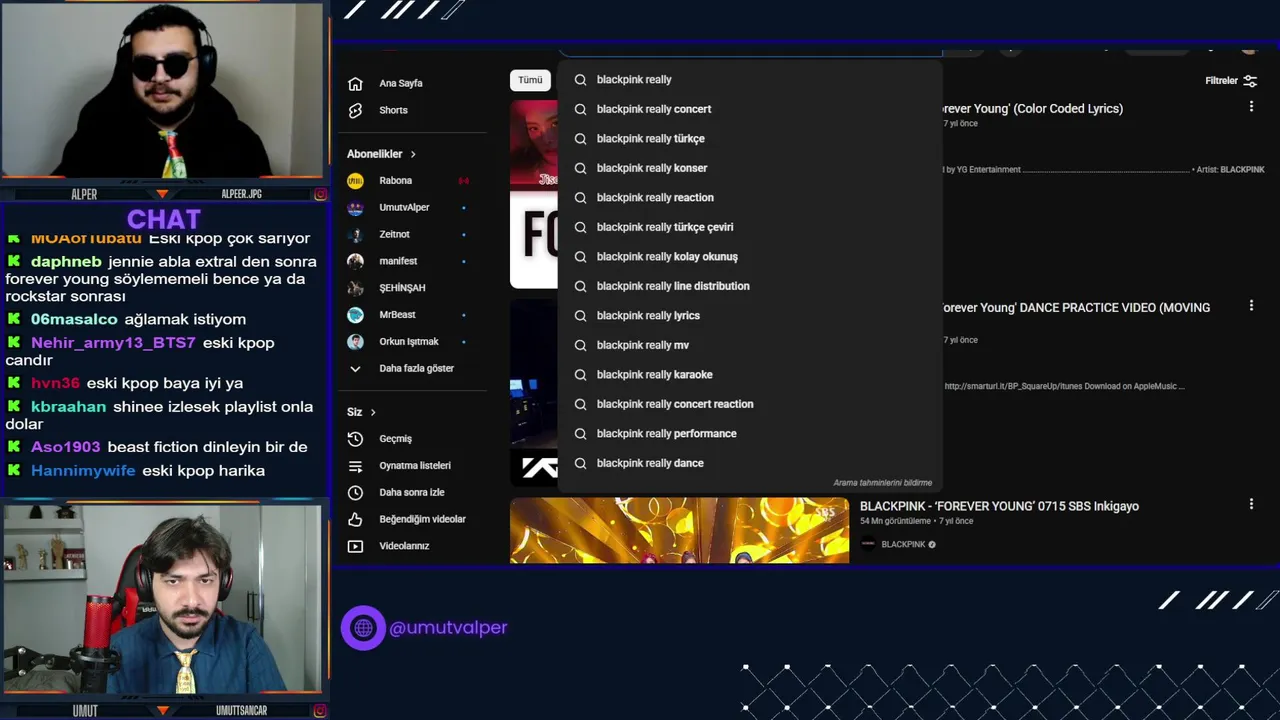Image resolution: width=1280 pixels, height=720 pixels.
Task: Click chat username hvn36
Action: (55, 383)
